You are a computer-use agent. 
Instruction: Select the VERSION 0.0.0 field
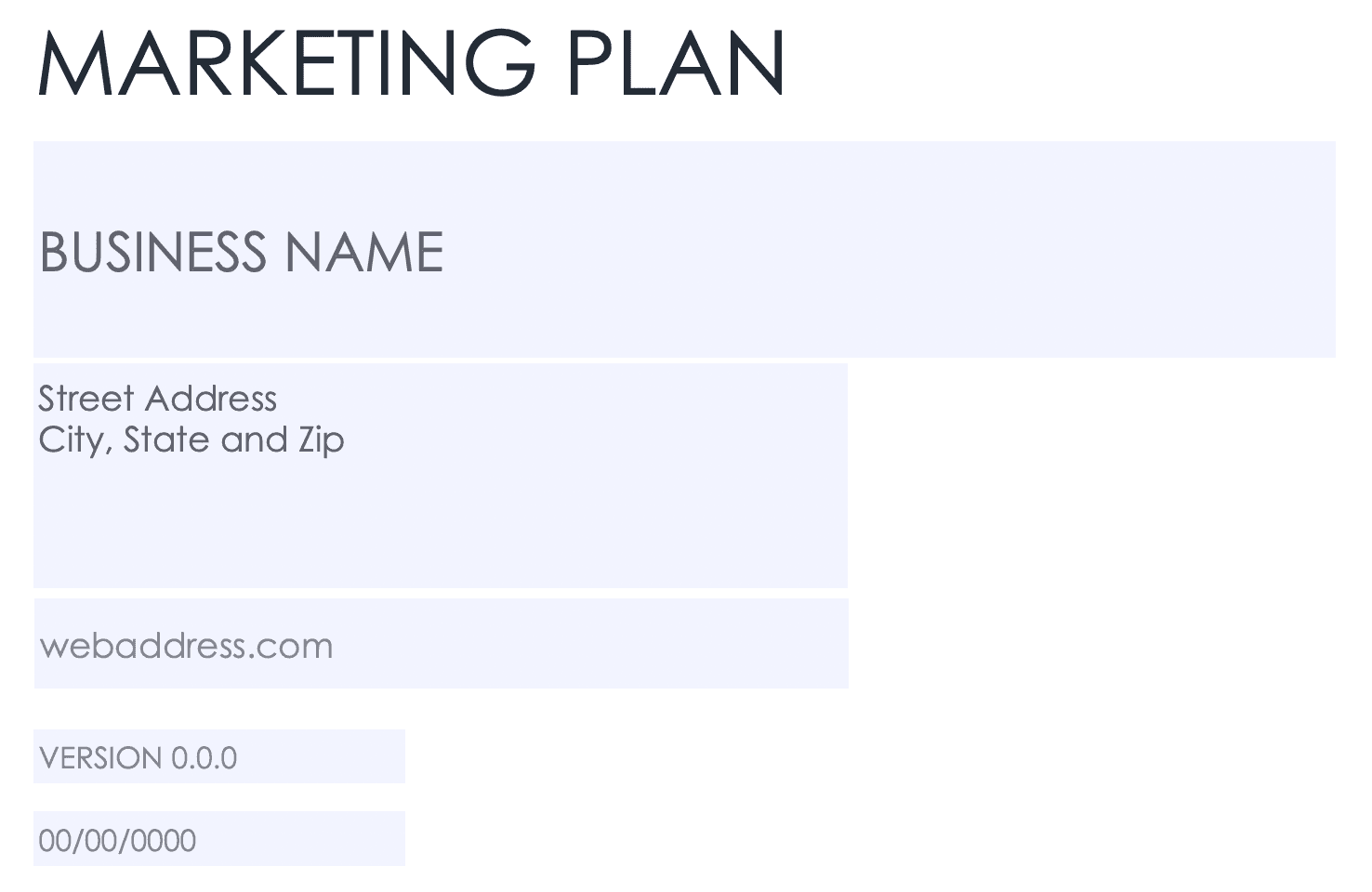click(x=138, y=758)
